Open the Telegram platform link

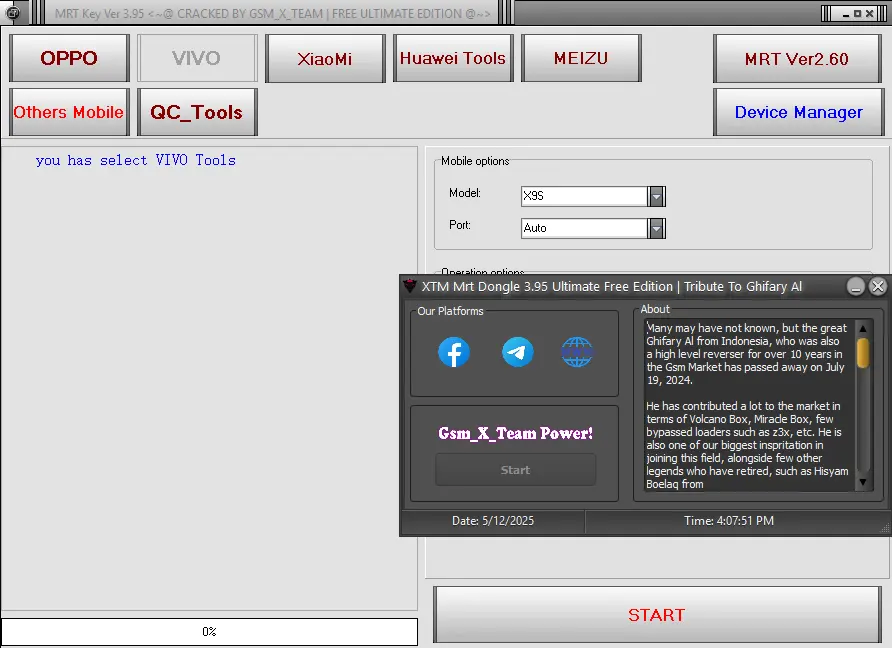[x=518, y=352]
